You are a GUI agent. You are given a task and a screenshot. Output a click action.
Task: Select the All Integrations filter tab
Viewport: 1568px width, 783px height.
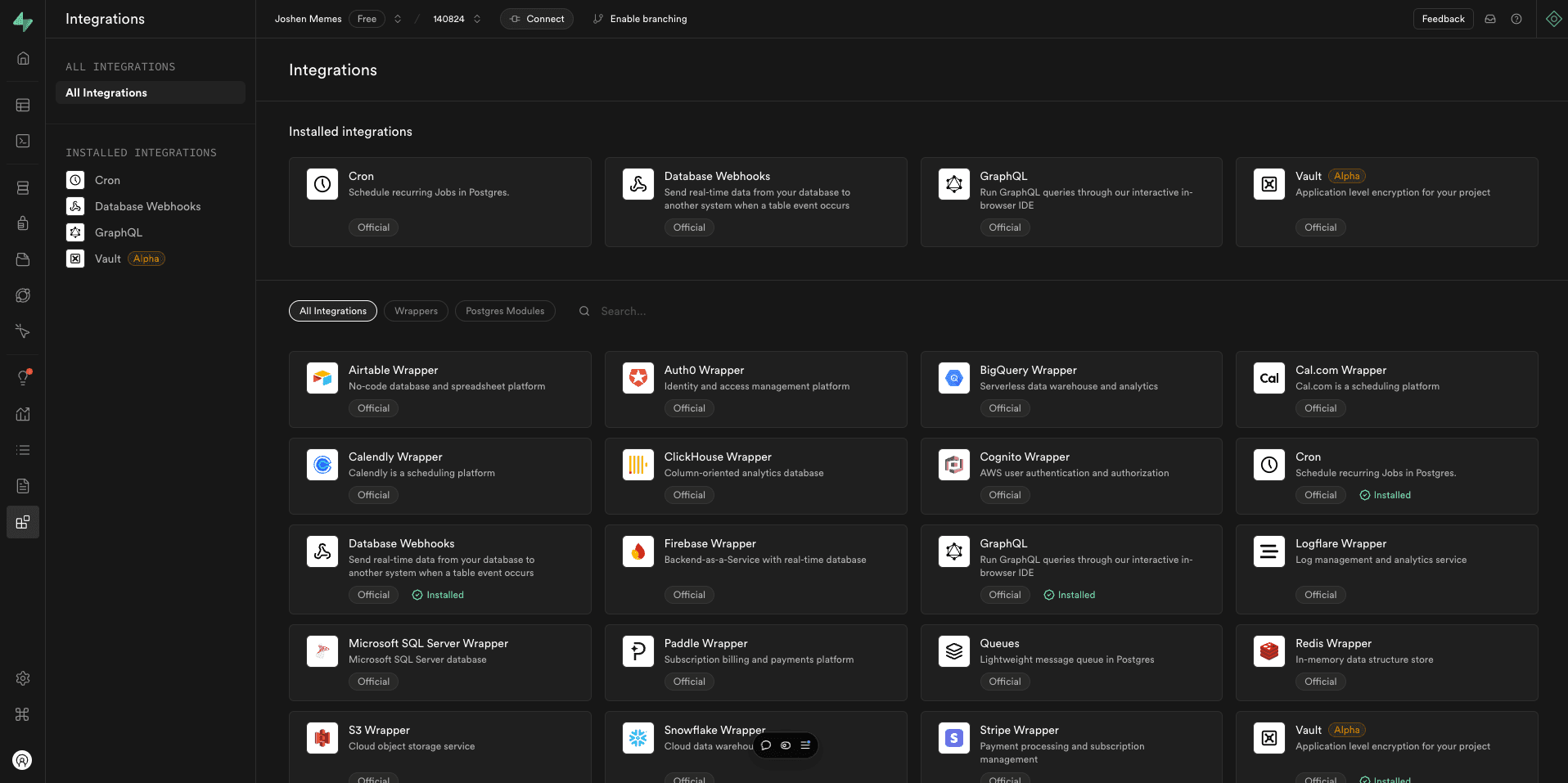pyautogui.click(x=333, y=311)
